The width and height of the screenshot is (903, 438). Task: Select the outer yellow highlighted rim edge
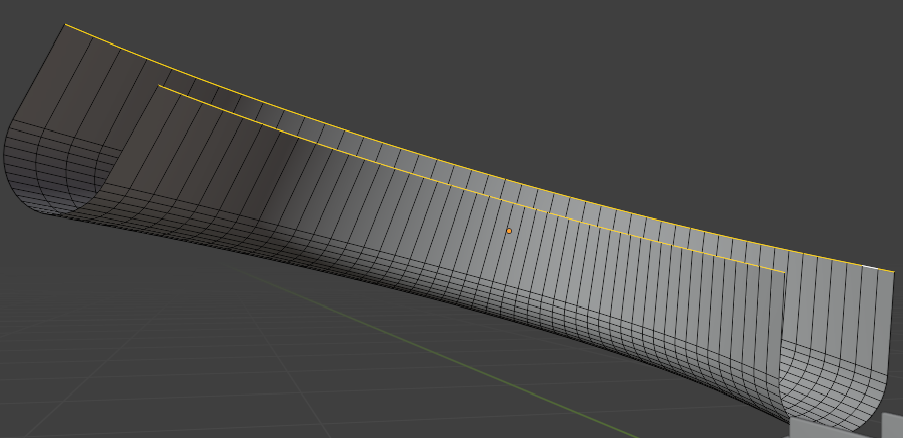(x=480, y=170)
